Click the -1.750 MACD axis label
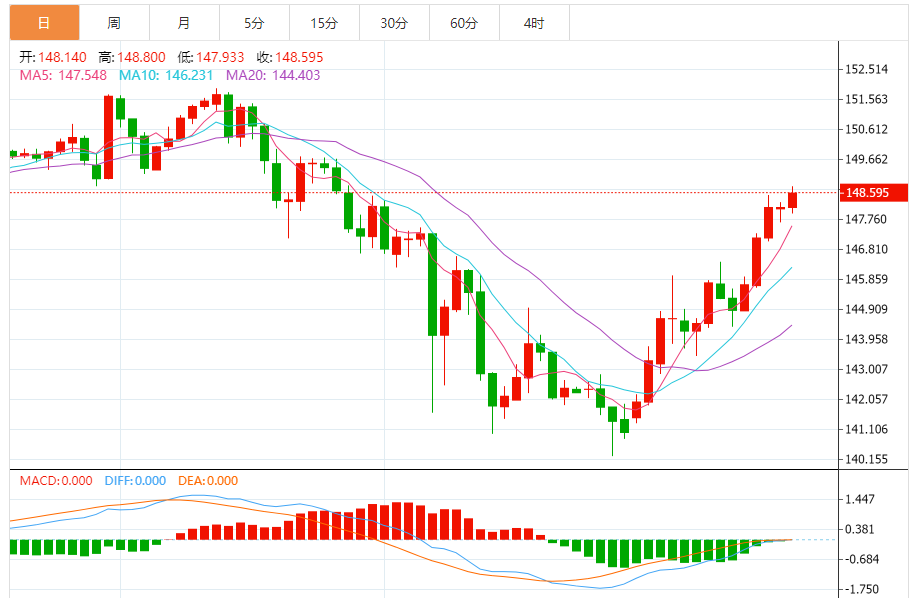 (862, 589)
